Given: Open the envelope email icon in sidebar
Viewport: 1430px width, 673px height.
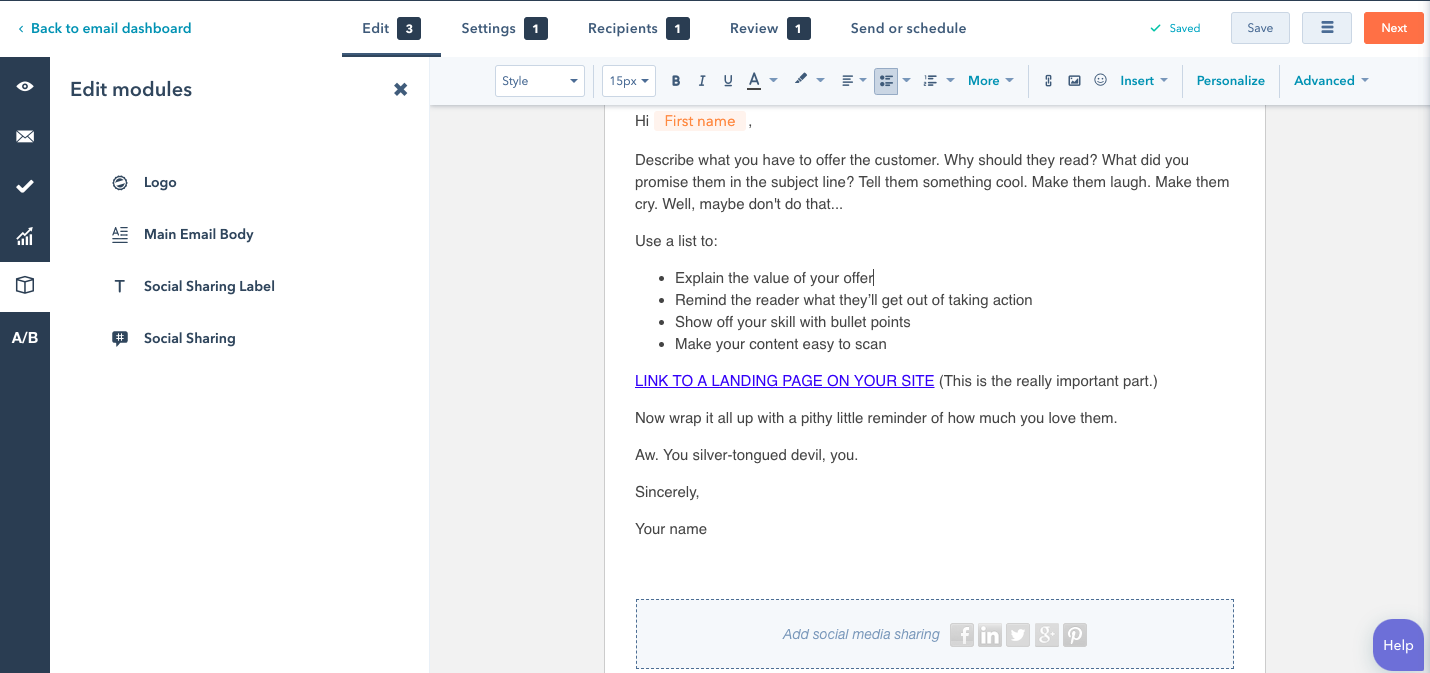Looking at the screenshot, I should (x=25, y=137).
